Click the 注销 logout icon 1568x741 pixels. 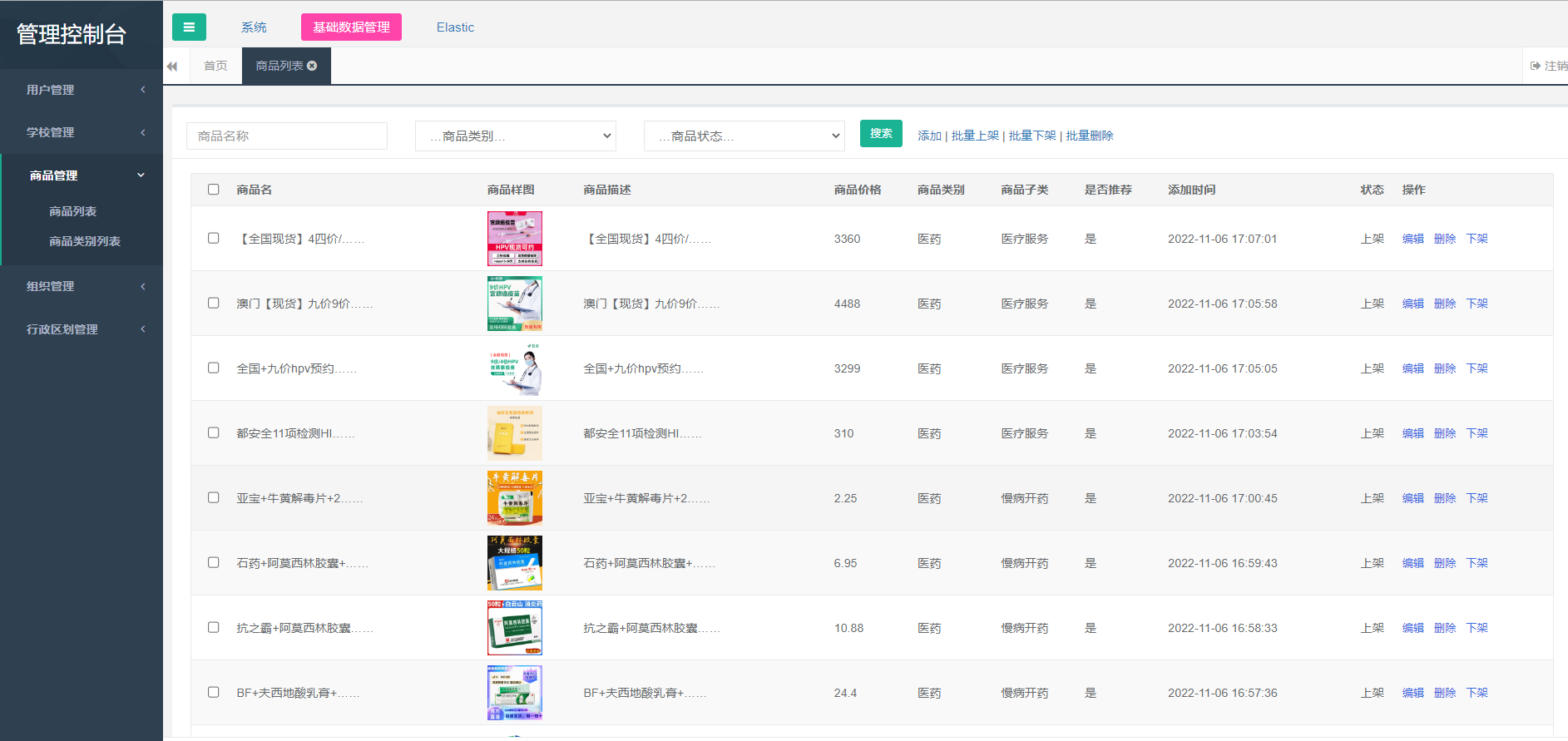(x=1536, y=66)
